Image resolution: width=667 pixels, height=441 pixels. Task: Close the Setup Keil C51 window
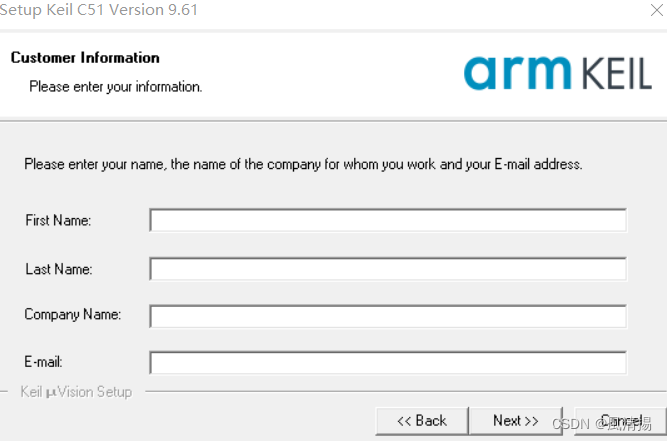(657, 10)
